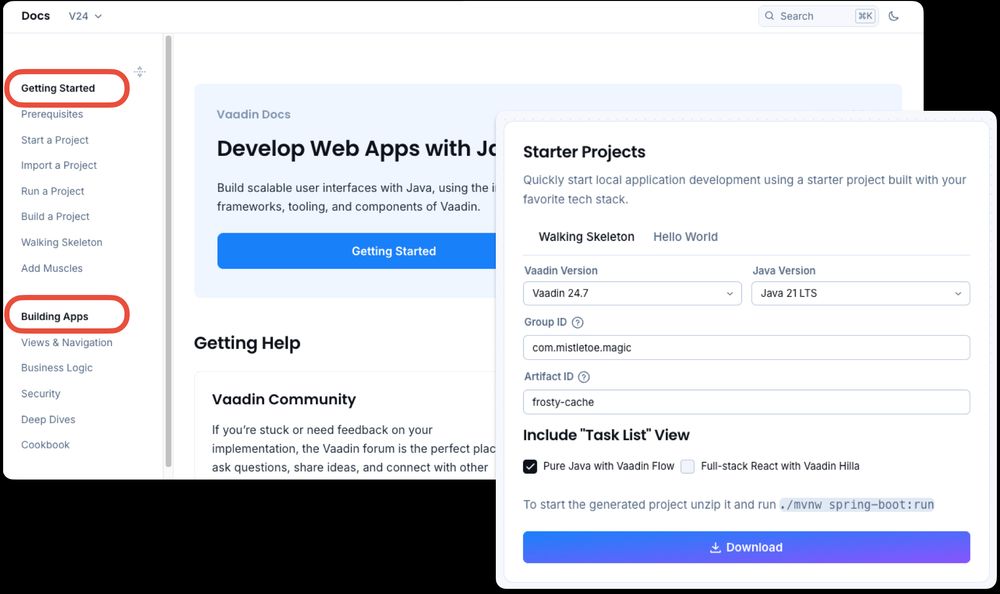Viewport: 1000px width, 594px height.
Task: Click the Group ID field com.mistletoe.magic
Action: pyautogui.click(x=746, y=348)
